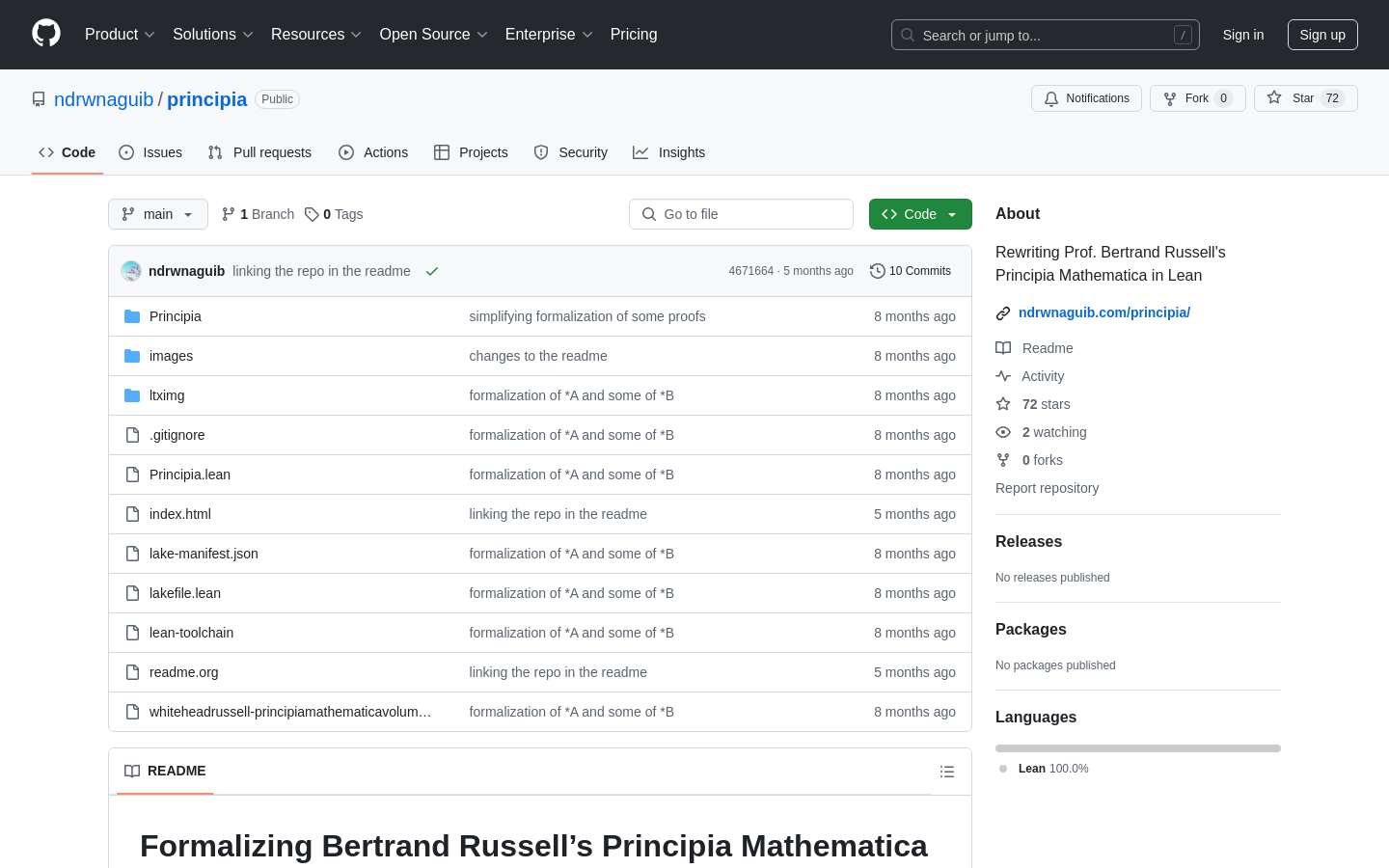Viewport: 1389px width, 868px height.
Task: Select the Activity pulse icon
Action: (x=1003, y=376)
